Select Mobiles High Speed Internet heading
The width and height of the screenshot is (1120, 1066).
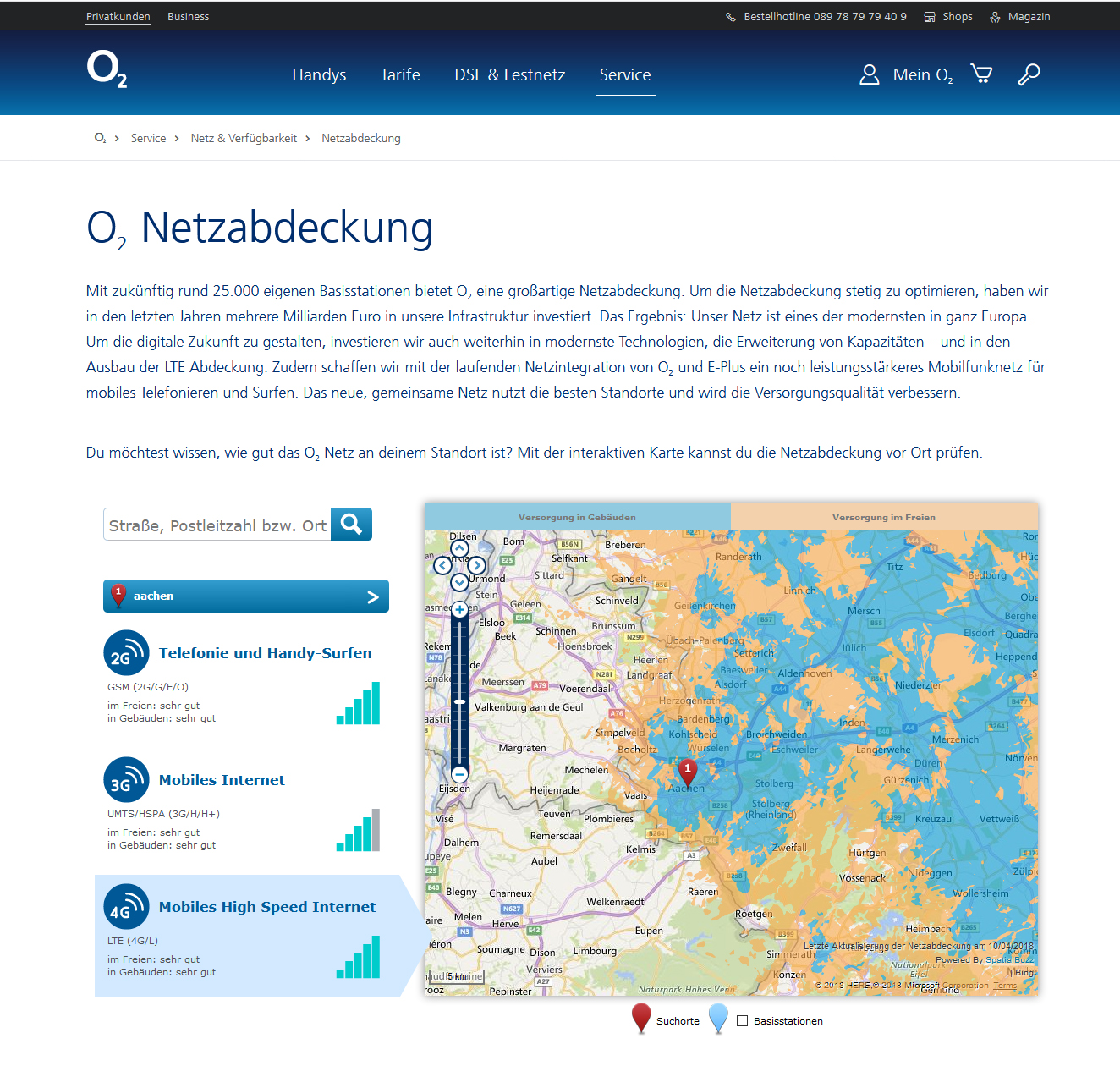click(267, 907)
